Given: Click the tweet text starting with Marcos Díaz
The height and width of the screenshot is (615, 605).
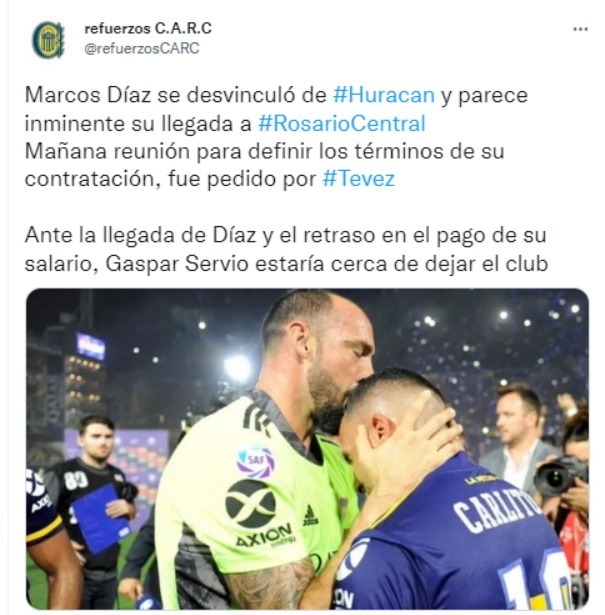Looking at the screenshot, I should (276, 137).
